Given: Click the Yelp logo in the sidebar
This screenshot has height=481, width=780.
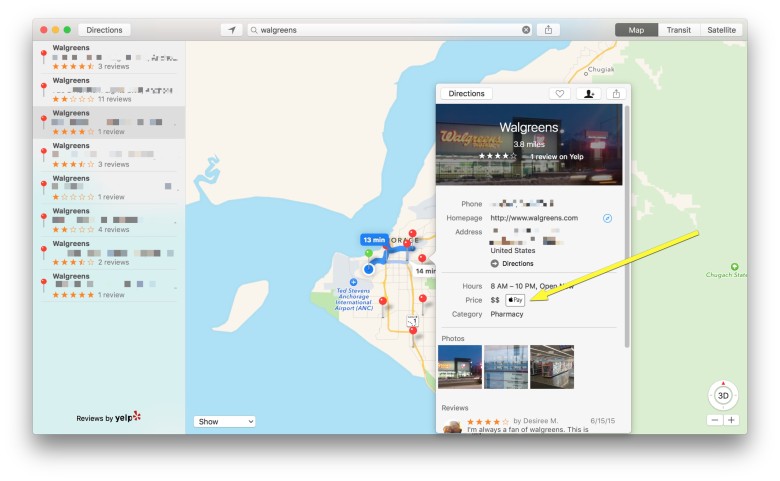Looking at the screenshot, I should pos(128,417).
